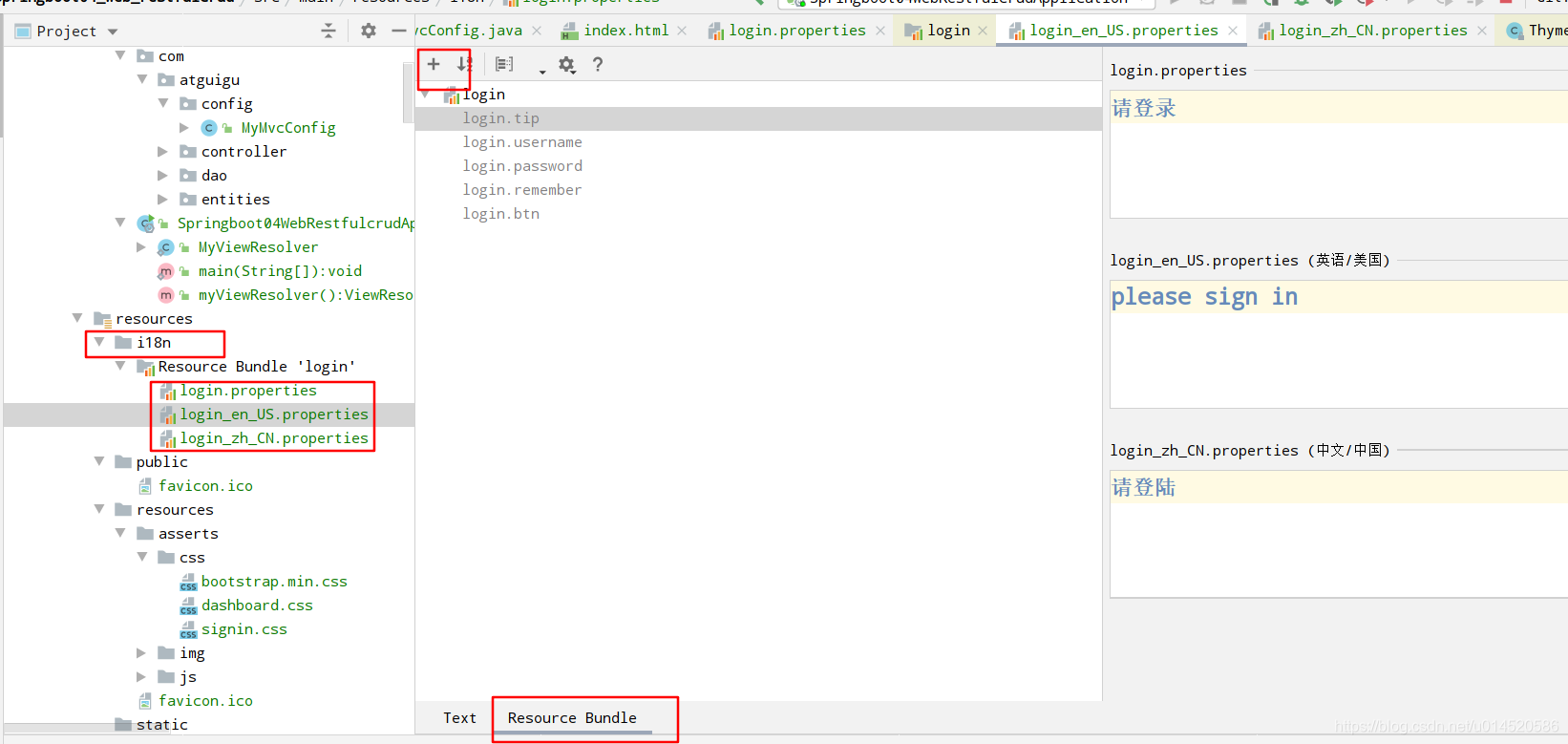
Task: Sort properties alphabetically in the bundle editor
Action: tap(464, 64)
